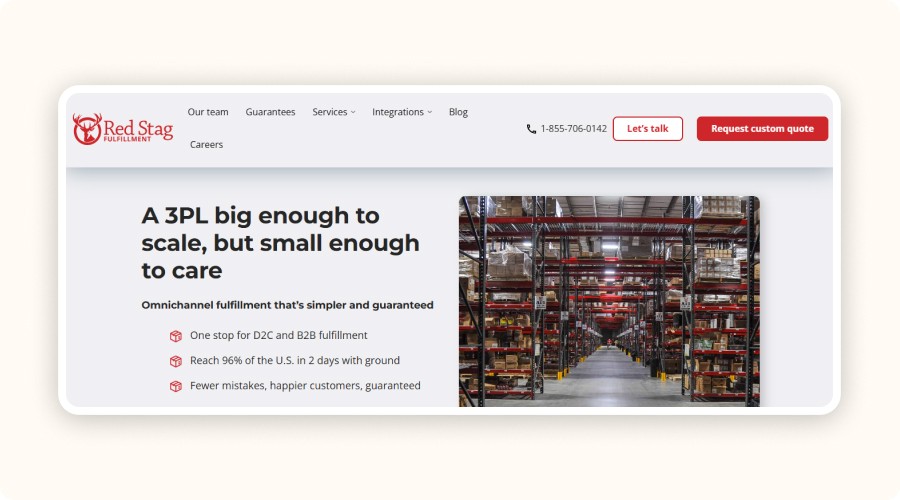Expand the Integrations dropdown chevron
Screen dimensions: 900x500
[429, 113]
